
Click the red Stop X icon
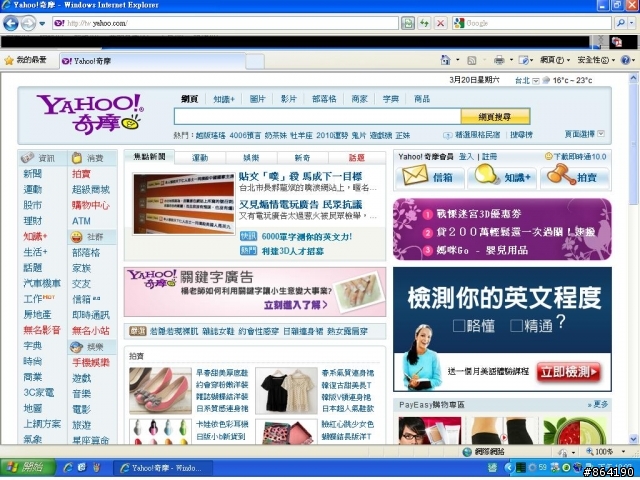click(440, 23)
